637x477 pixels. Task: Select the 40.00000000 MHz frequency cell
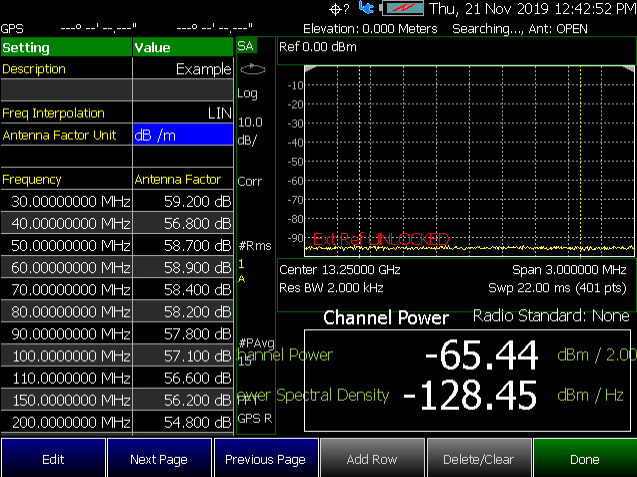[x=67, y=223]
